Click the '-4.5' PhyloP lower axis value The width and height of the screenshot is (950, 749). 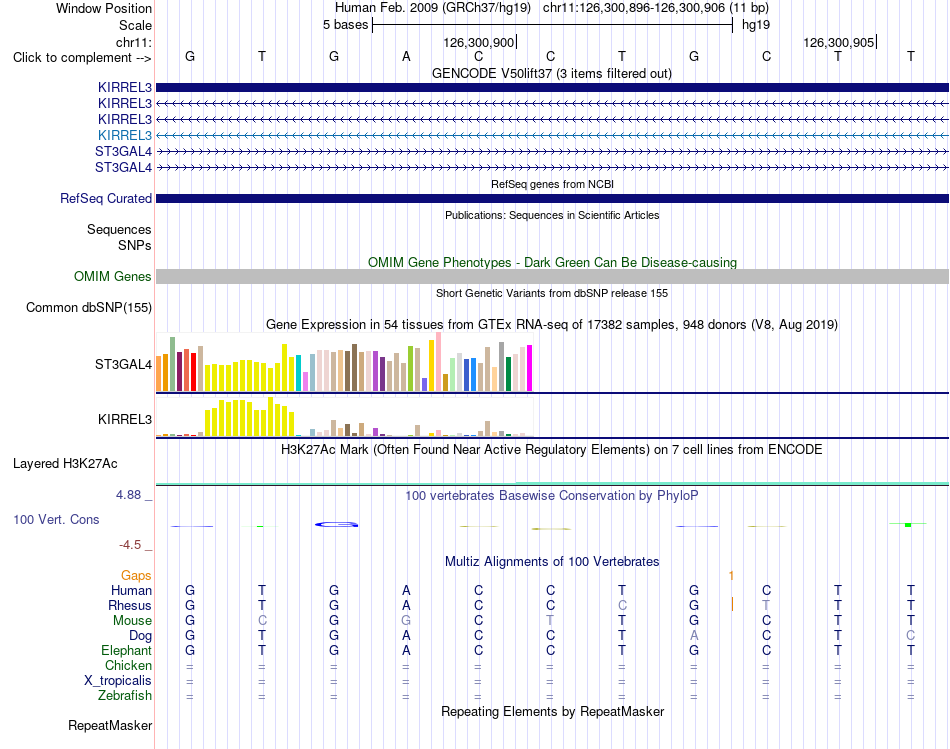[x=130, y=545]
